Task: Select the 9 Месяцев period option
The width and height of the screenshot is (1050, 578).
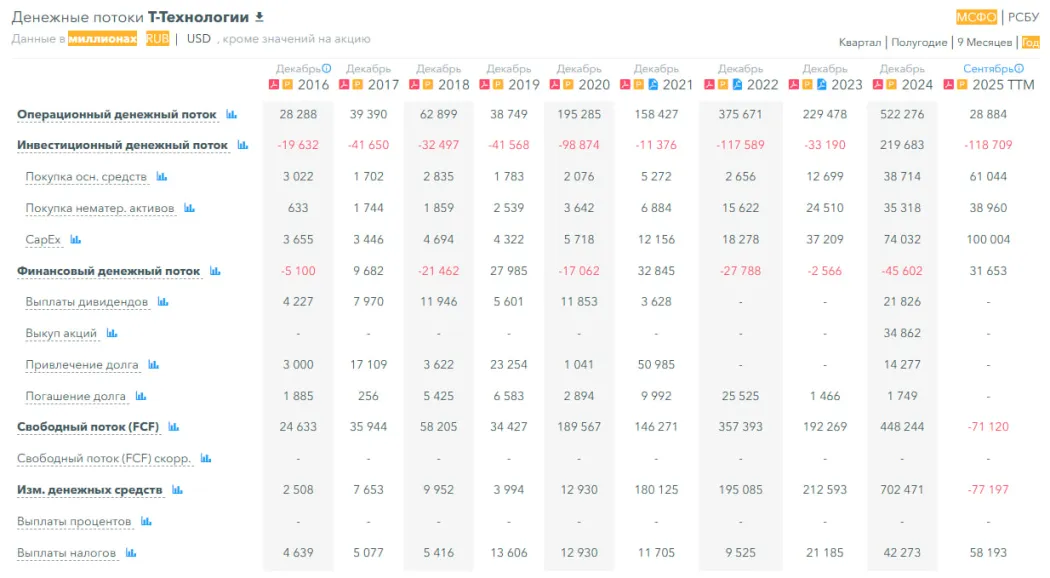Action: (984, 43)
